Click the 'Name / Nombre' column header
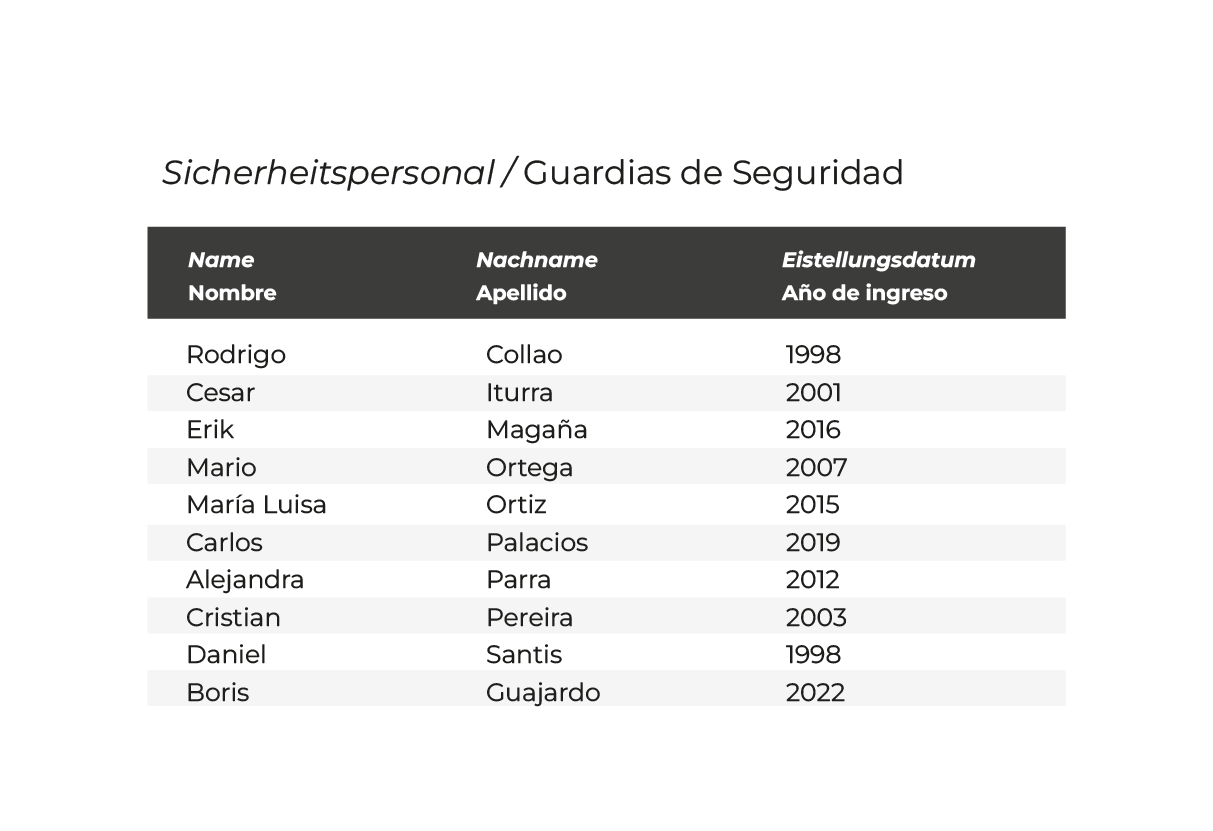 tap(232, 276)
